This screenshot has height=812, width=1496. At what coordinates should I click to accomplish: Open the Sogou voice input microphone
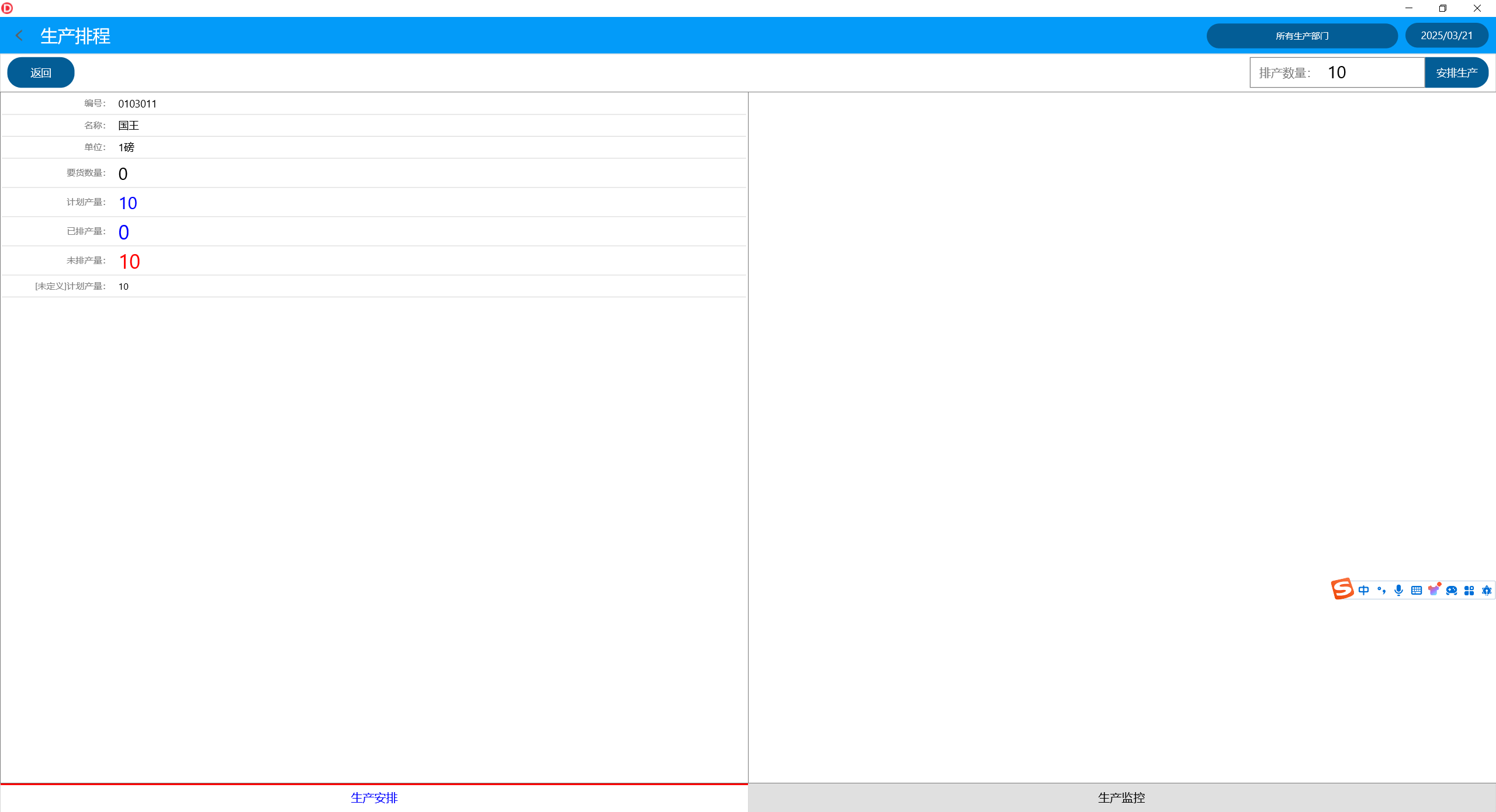[x=1398, y=591]
